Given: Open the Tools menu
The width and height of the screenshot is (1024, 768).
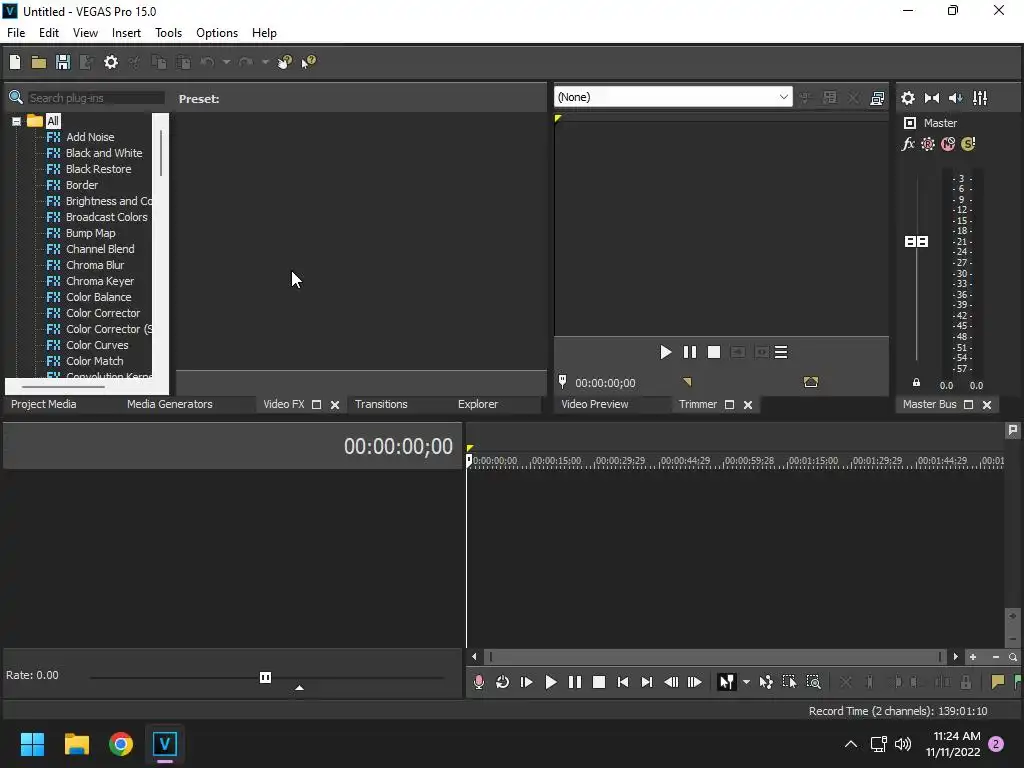Looking at the screenshot, I should click(x=168, y=33).
